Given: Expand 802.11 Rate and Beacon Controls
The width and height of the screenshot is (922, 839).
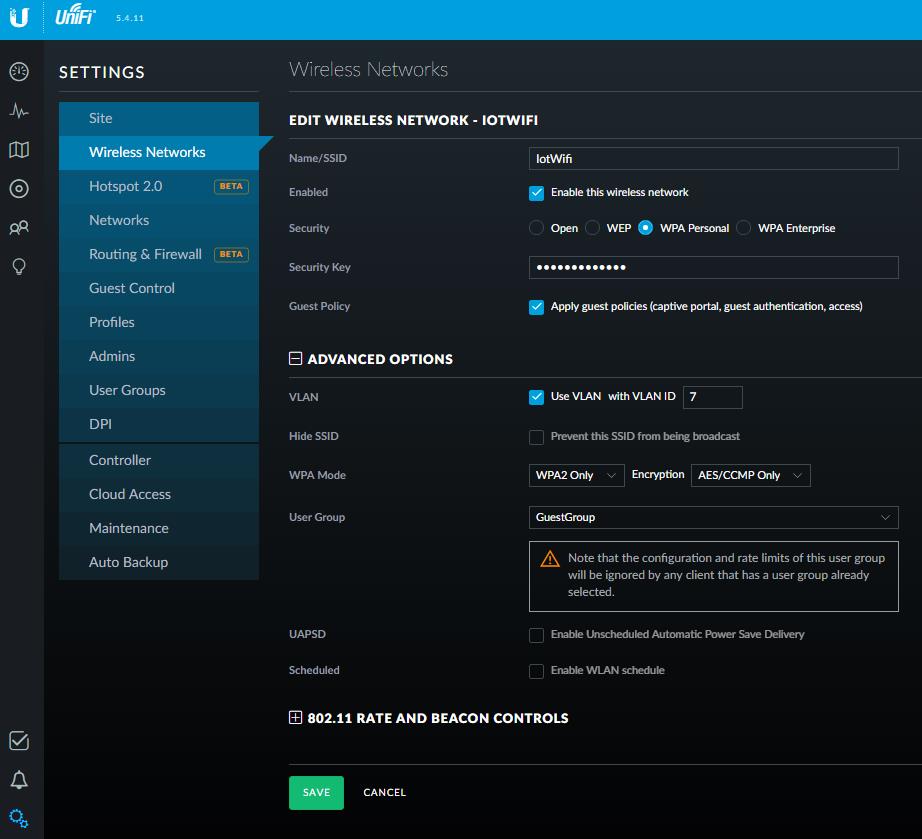Looking at the screenshot, I should 295,718.
